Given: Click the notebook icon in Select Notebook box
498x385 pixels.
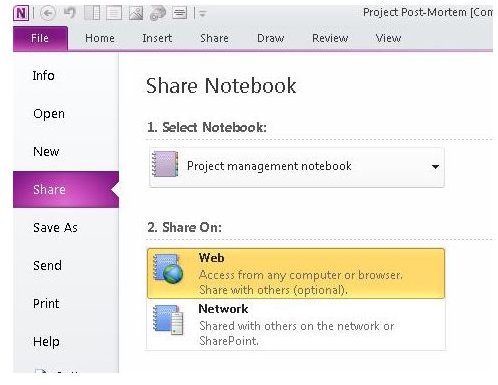Looking at the screenshot, I should coord(165,164).
